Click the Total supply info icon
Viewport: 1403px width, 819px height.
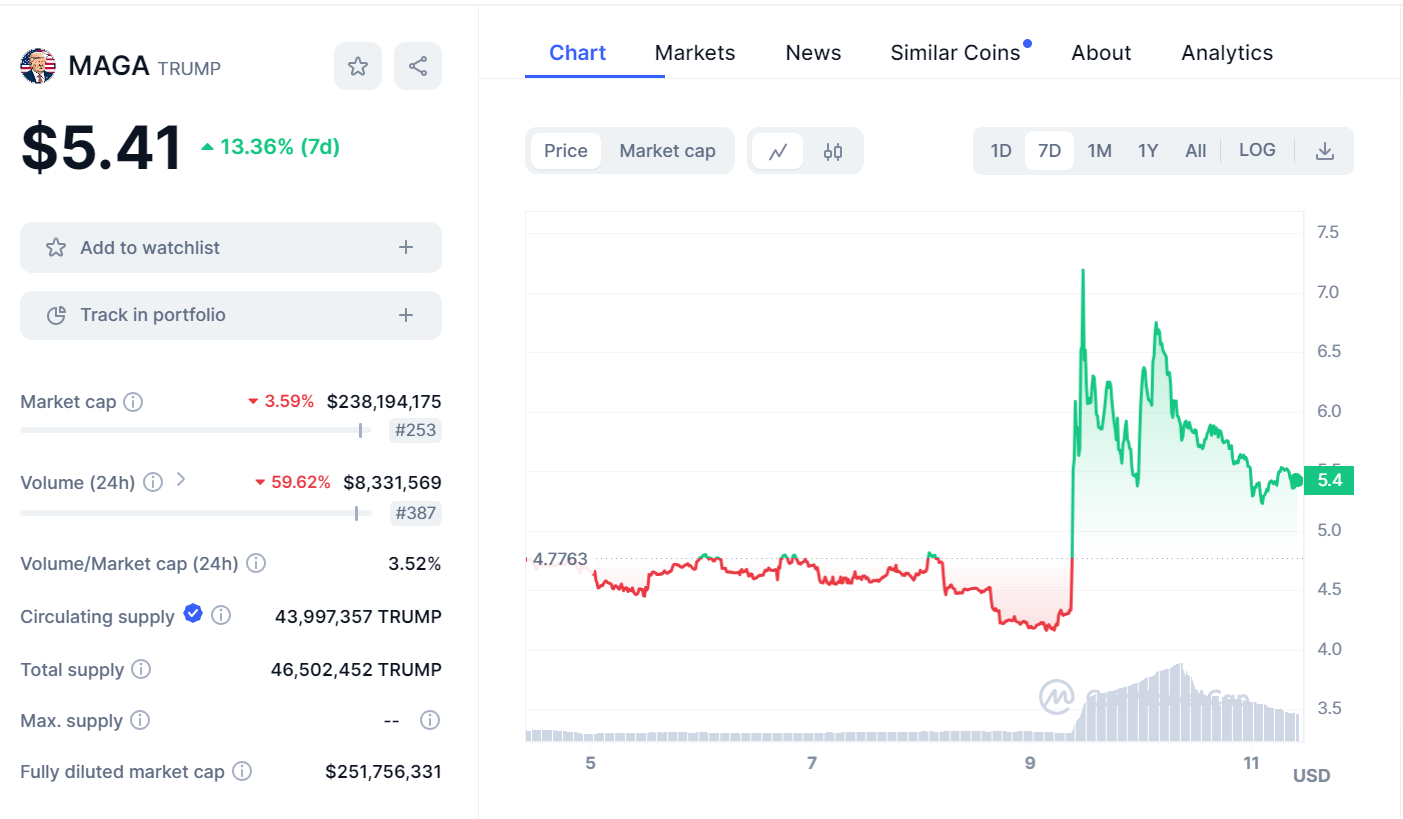point(141,669)
